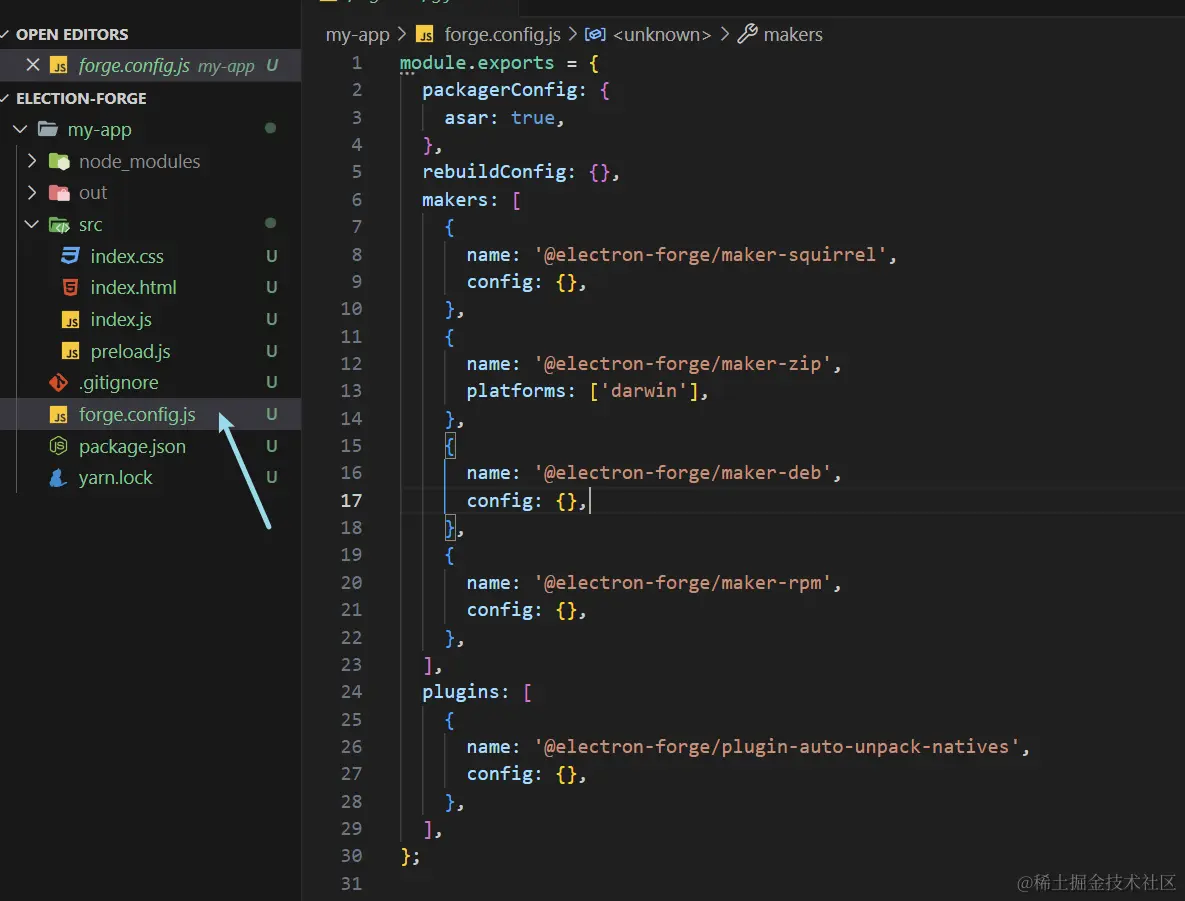Collapse the OPEN EDITORS section
The width and height of the screenshot is (1185, 901).
(x=5, y=34)
